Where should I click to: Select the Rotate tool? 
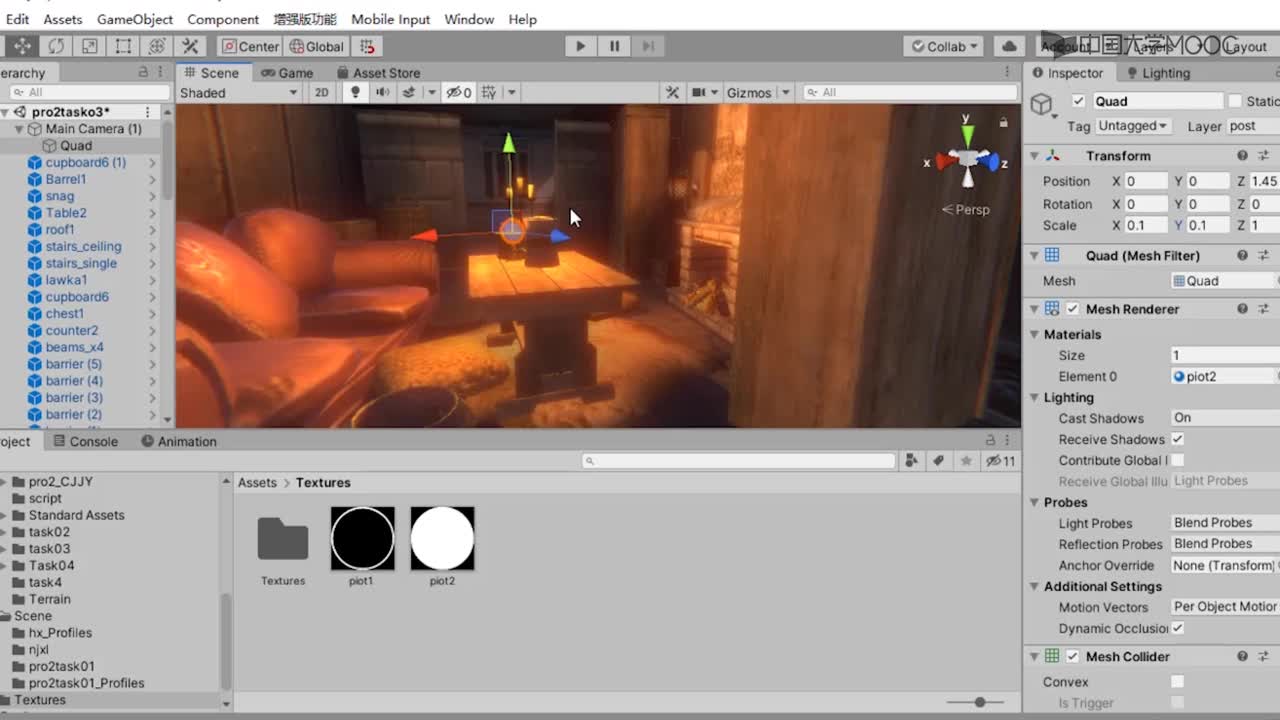[56, 46]
